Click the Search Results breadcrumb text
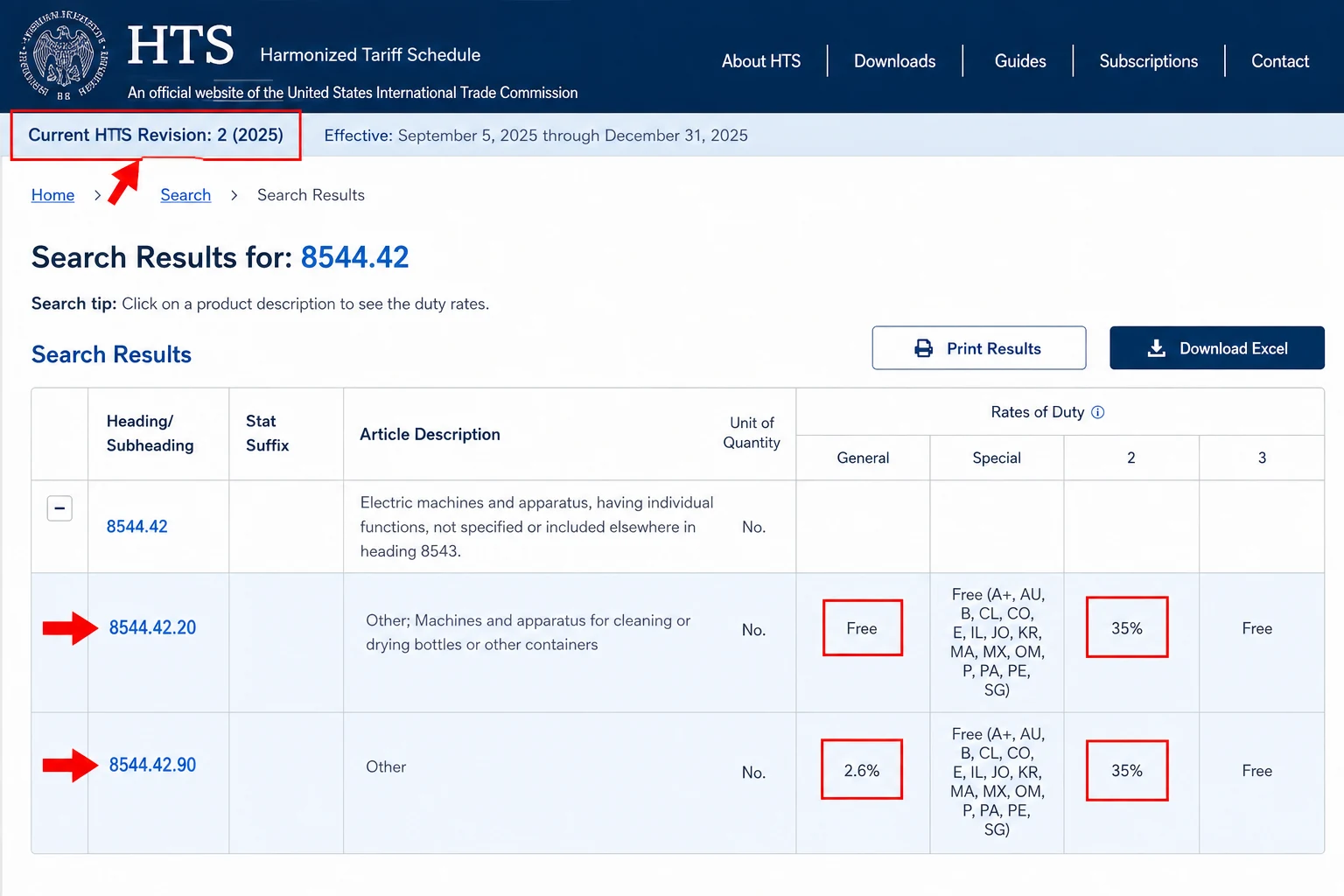Screen dimensions: 1344x896 click(311, 195)
